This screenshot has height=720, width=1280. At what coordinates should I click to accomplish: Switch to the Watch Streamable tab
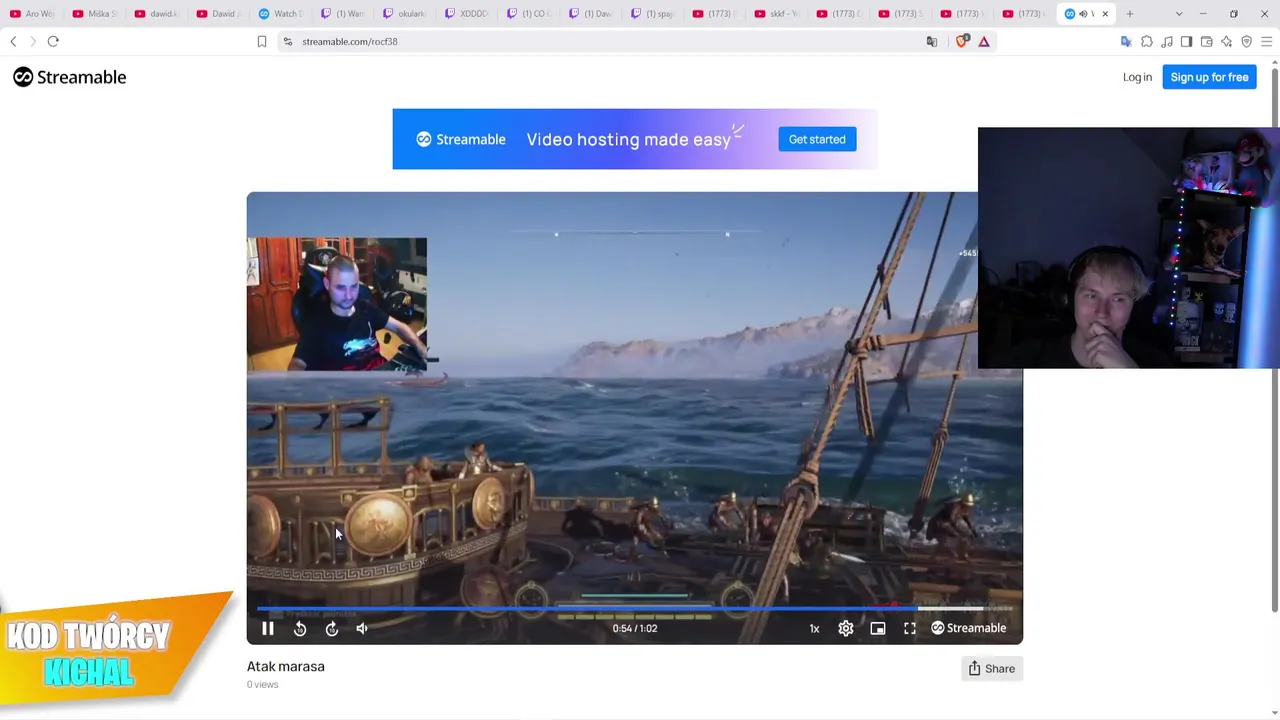[x=281, y=14]
